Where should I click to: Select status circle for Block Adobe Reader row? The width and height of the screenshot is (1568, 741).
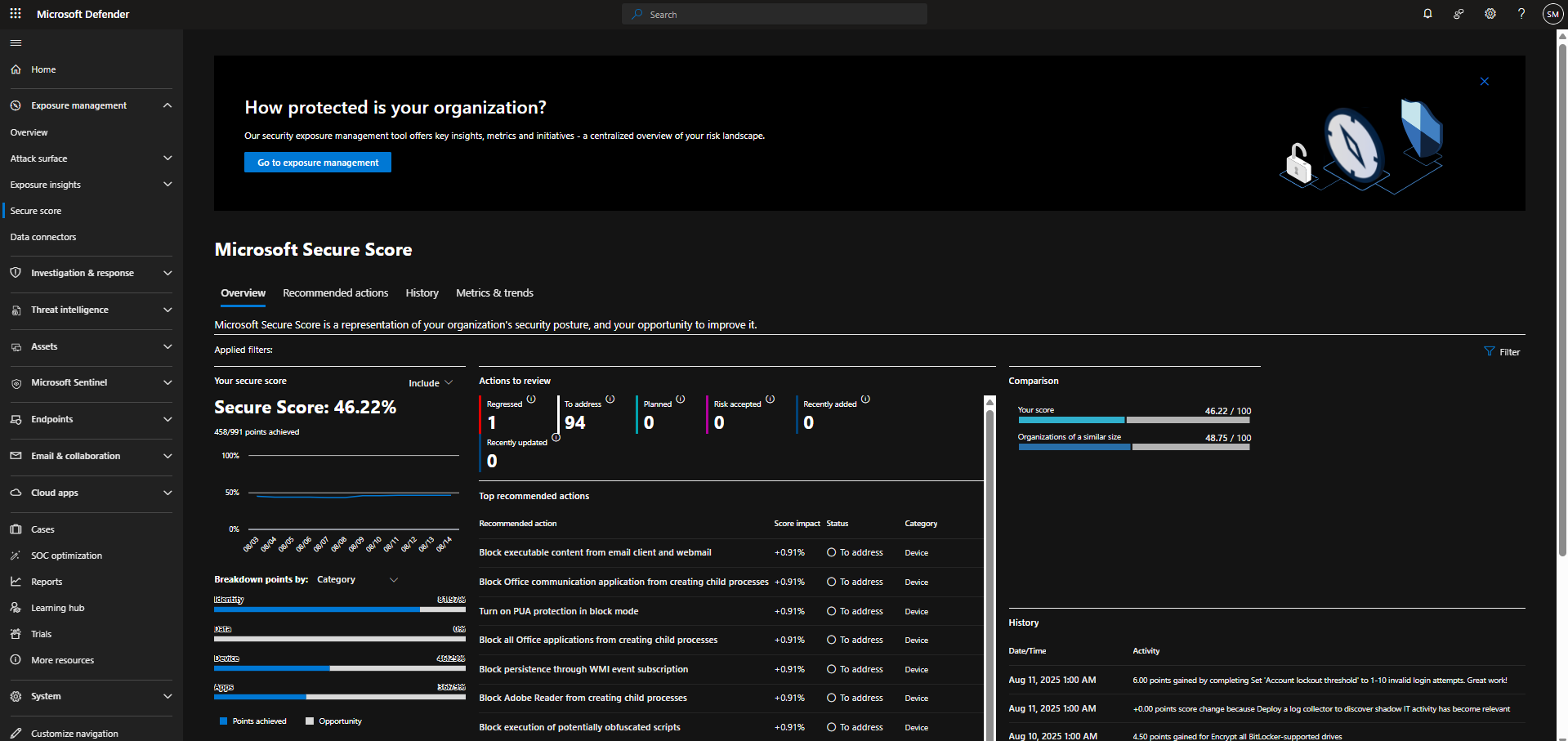coord(831,698)
